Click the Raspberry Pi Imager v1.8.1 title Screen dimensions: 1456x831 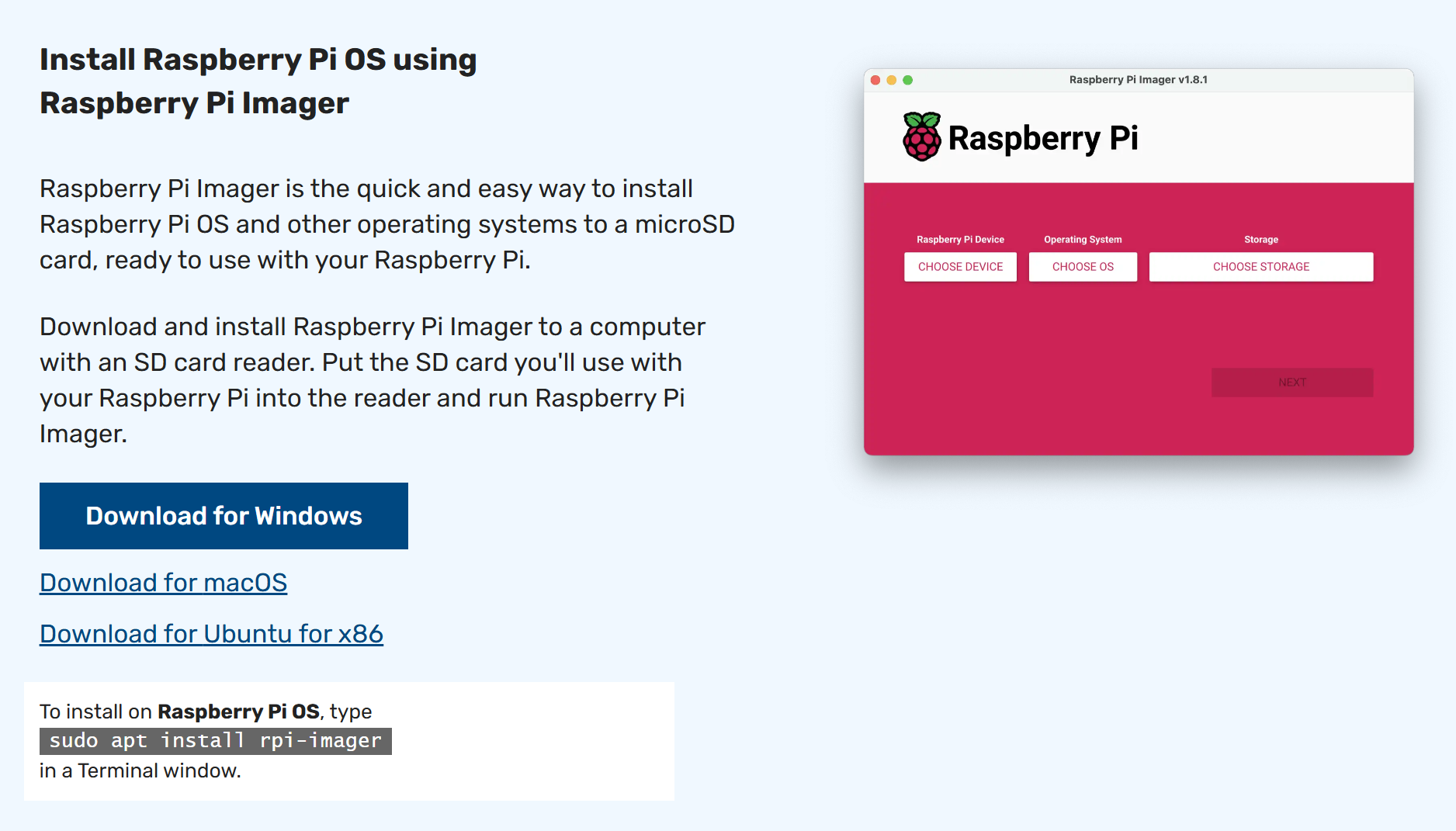1138,80
